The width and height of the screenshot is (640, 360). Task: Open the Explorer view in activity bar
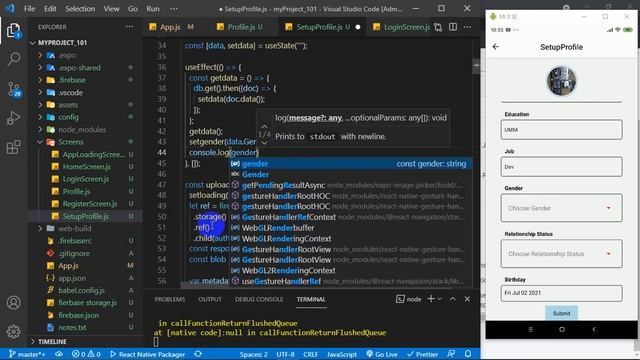tap(13, 31)
